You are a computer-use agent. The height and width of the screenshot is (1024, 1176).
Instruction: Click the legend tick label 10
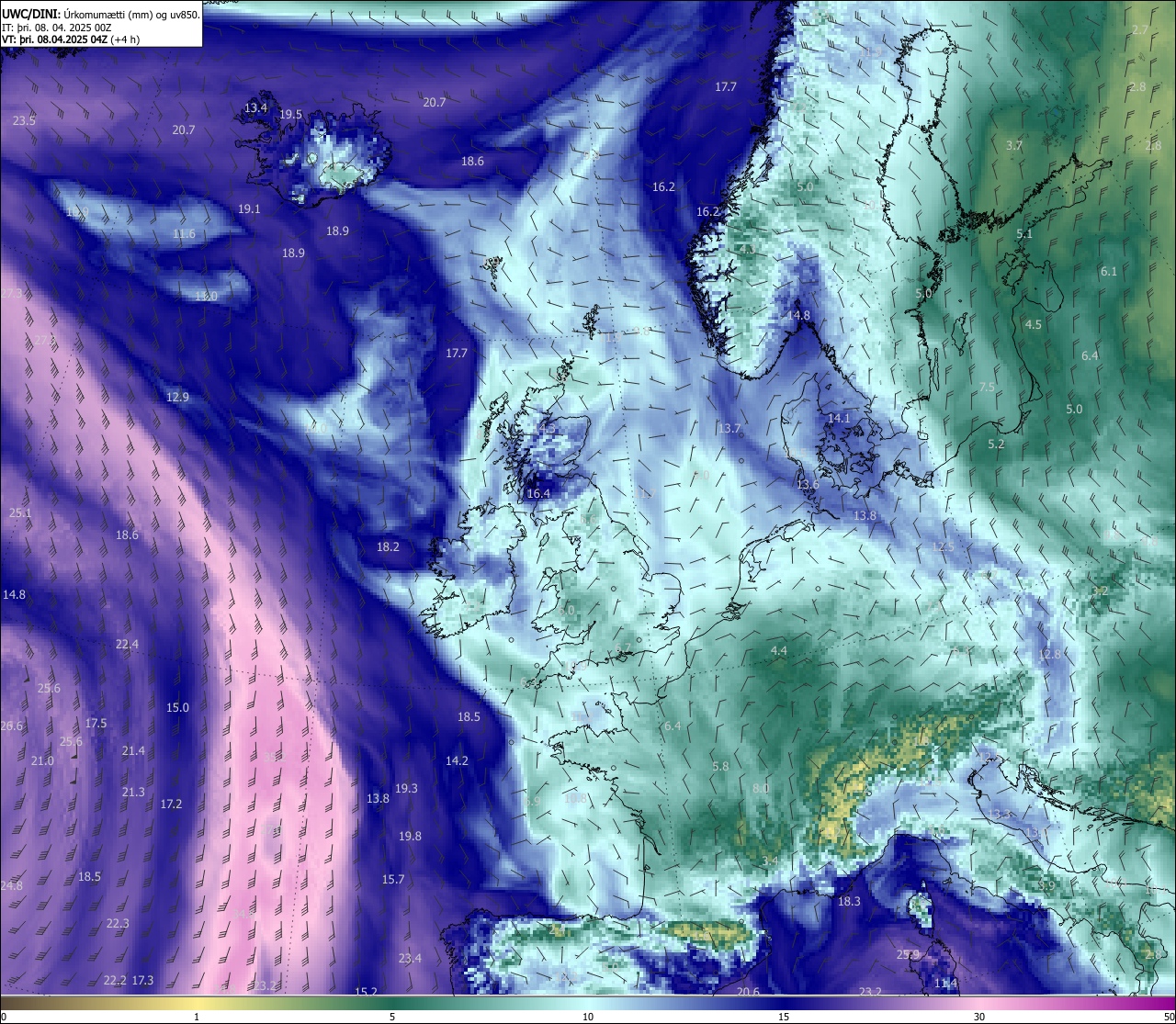pos(588,1017)
